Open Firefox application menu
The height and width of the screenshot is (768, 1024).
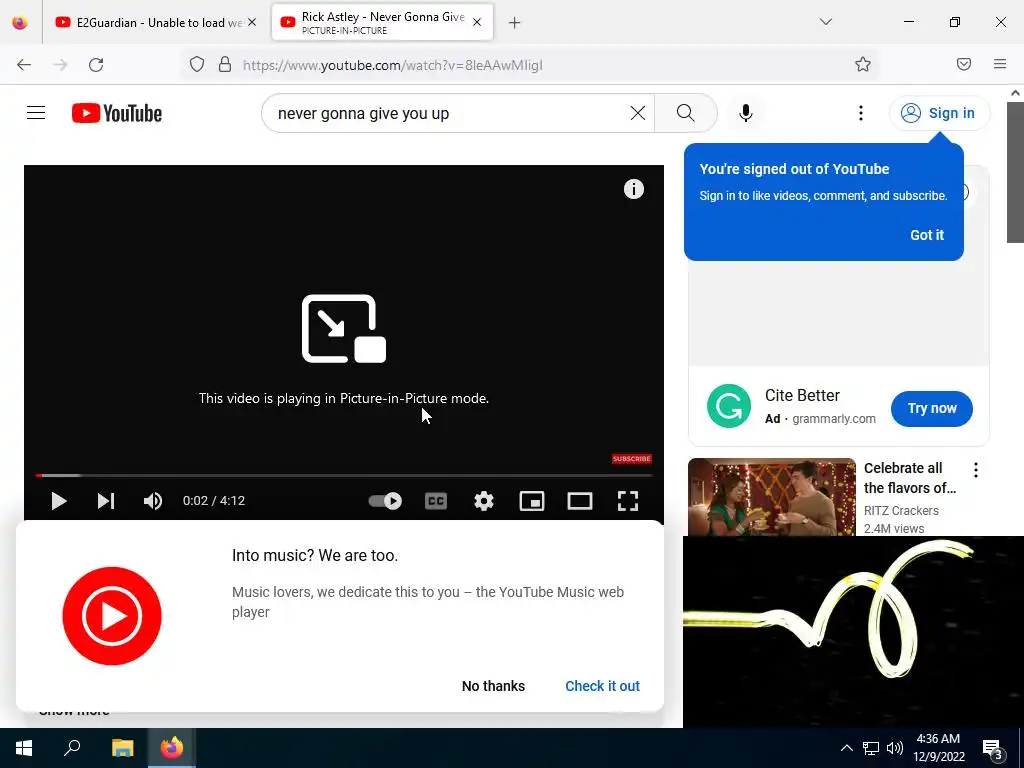1000,64
